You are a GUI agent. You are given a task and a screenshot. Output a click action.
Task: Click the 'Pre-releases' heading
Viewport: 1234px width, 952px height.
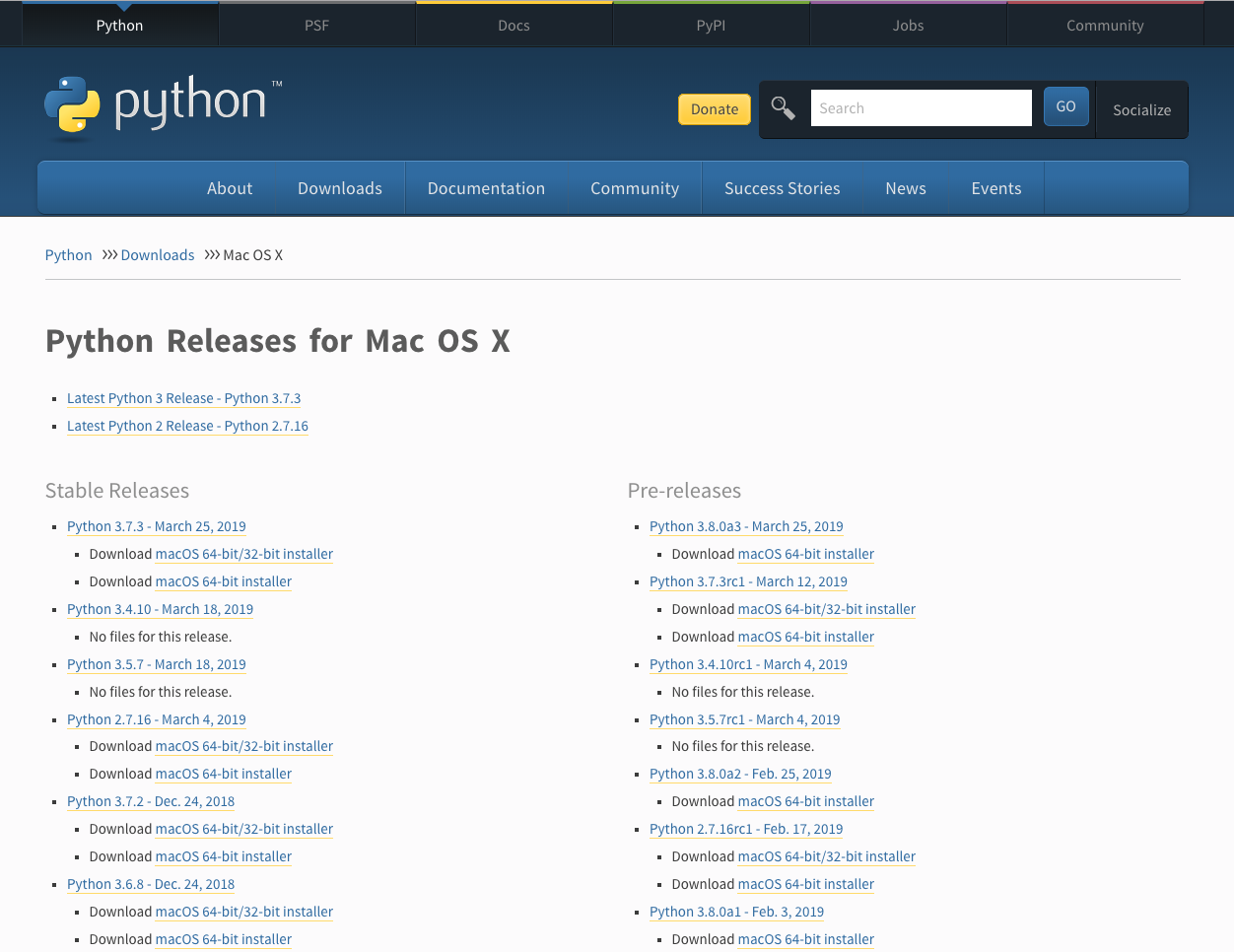point(684,491)
